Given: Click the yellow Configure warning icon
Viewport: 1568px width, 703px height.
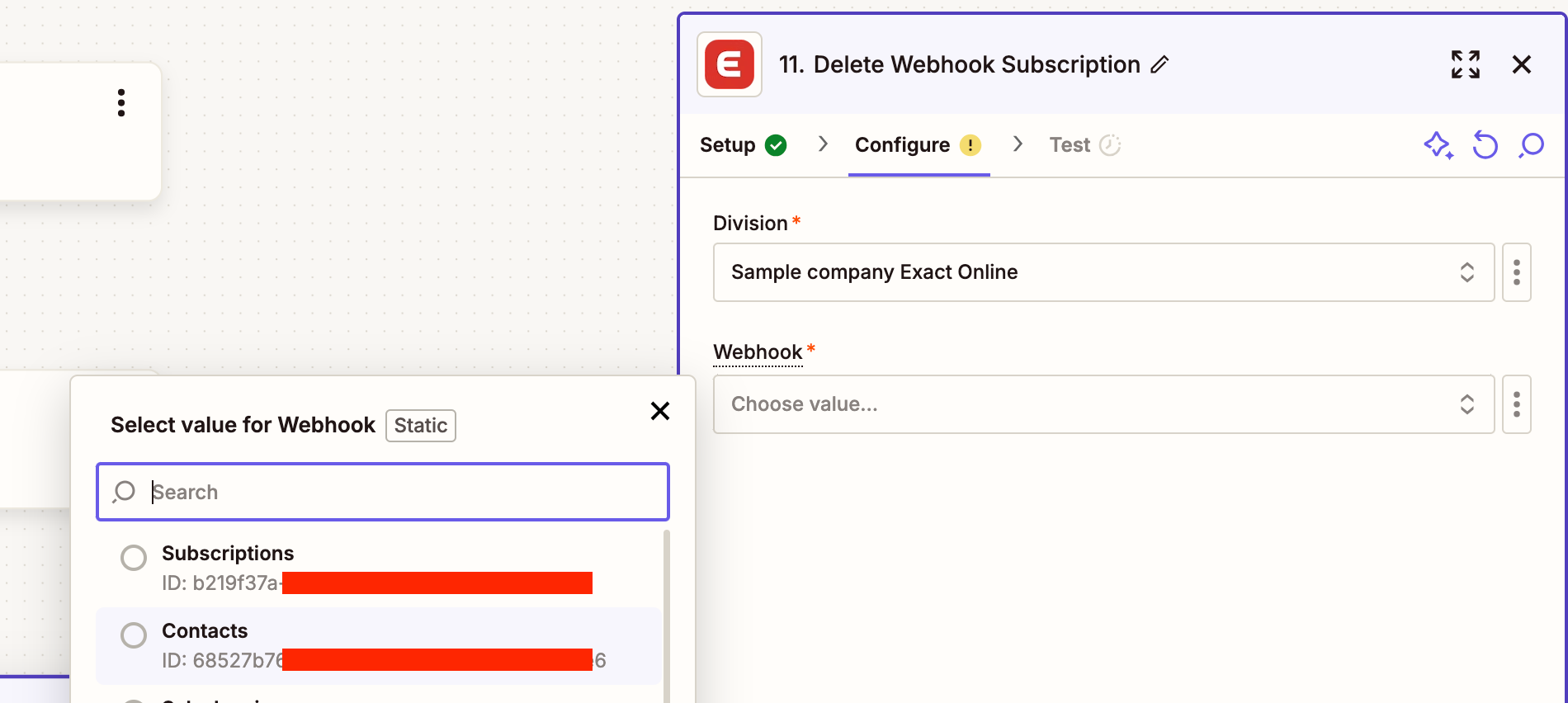Looking at the screenshot, I should tap(971, 145).
